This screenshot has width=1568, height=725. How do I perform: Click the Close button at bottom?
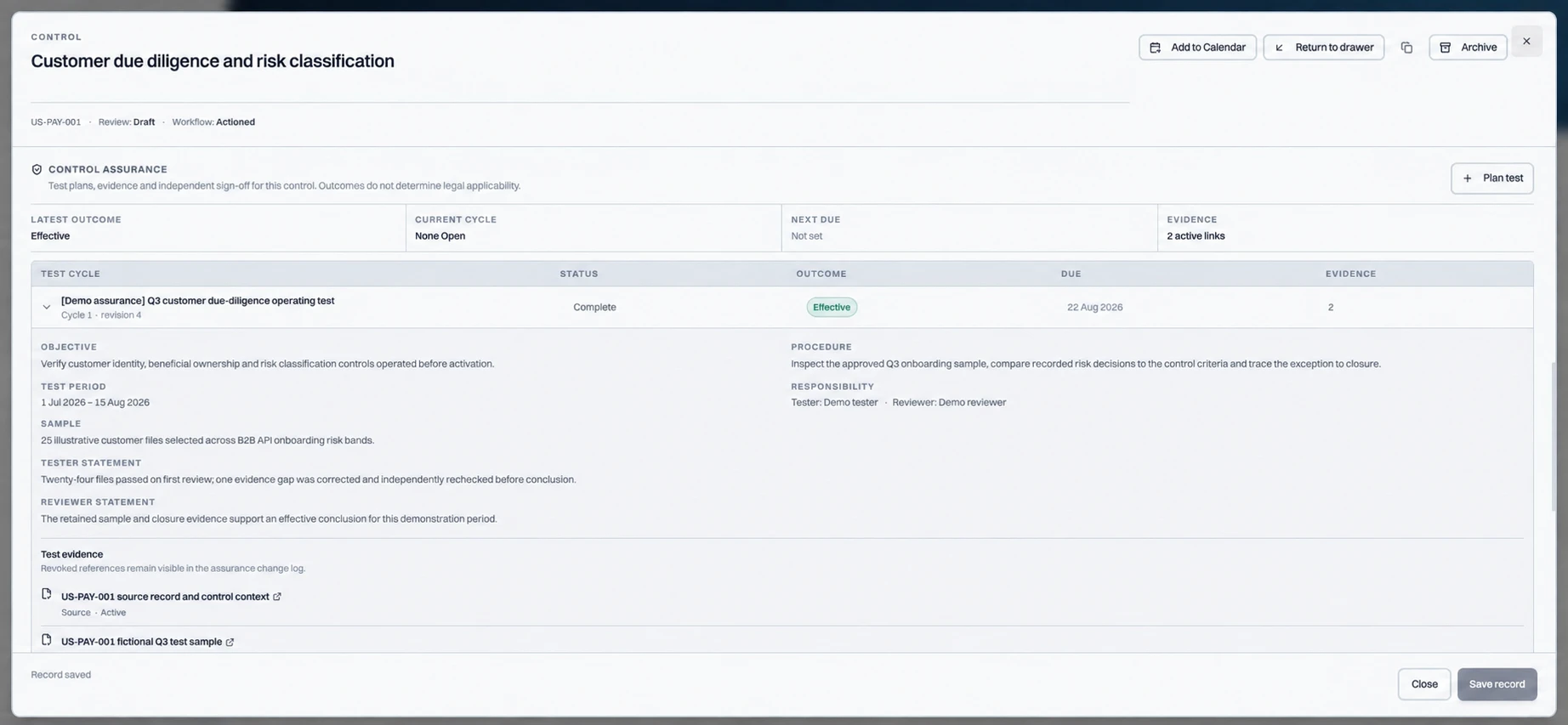[x=1424, y=684]
